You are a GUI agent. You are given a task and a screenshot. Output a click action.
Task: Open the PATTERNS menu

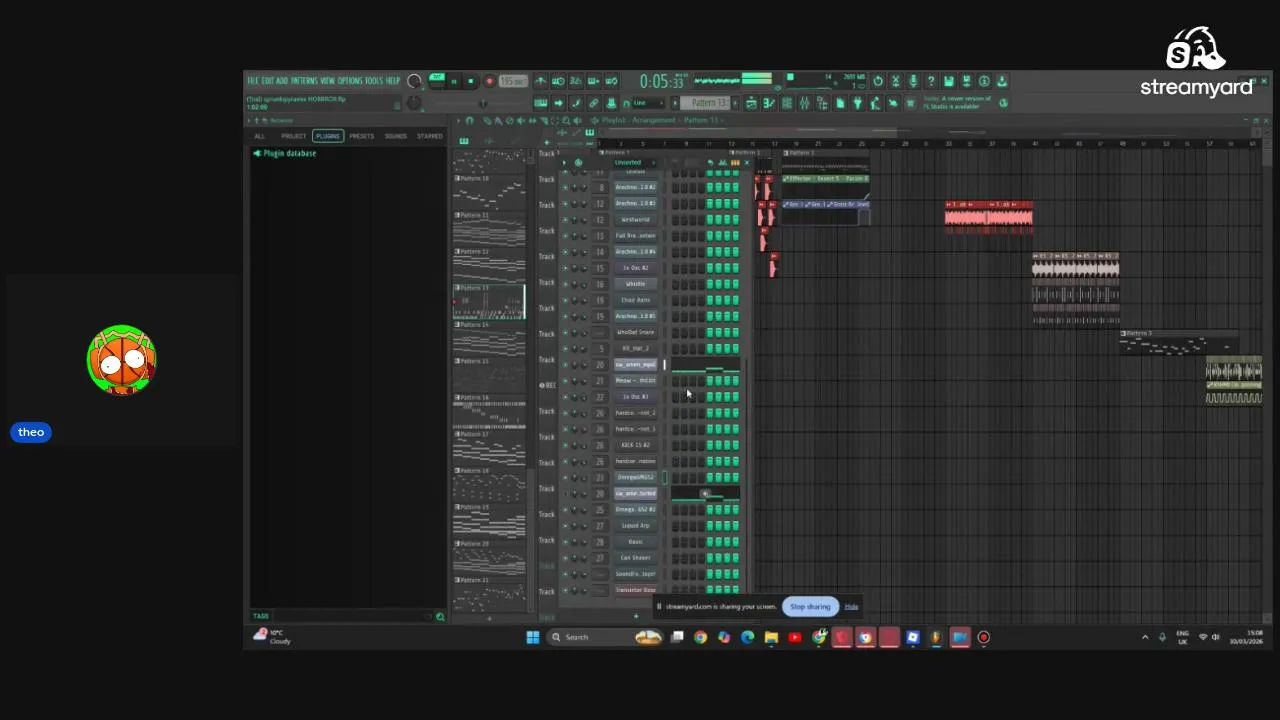(x=305, y=81)
